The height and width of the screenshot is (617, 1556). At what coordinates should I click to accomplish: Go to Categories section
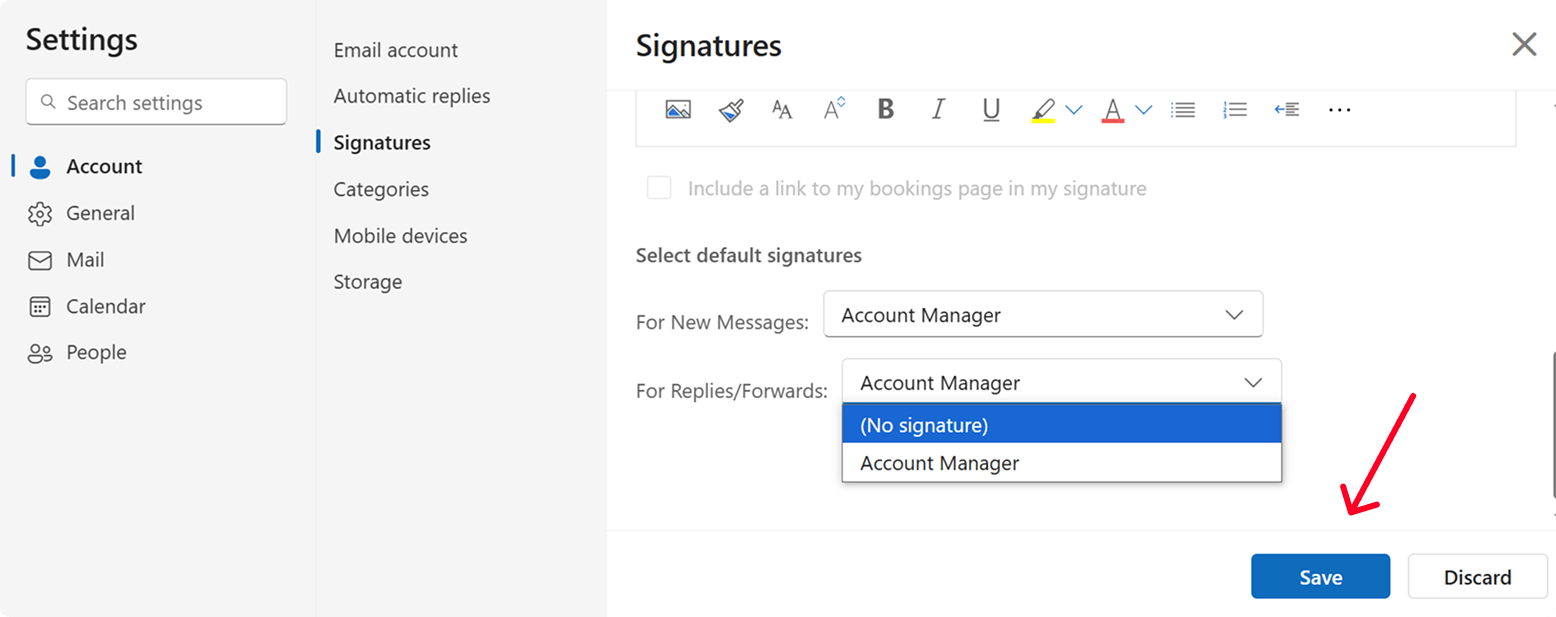(x=381, y=189)
